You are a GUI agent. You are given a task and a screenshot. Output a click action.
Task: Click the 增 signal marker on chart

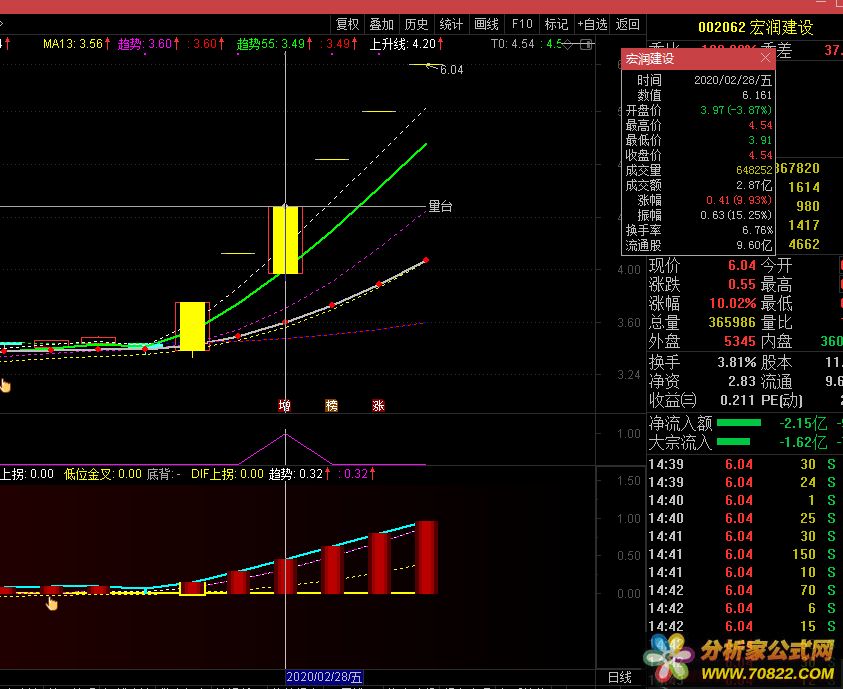tap(285, 406)
